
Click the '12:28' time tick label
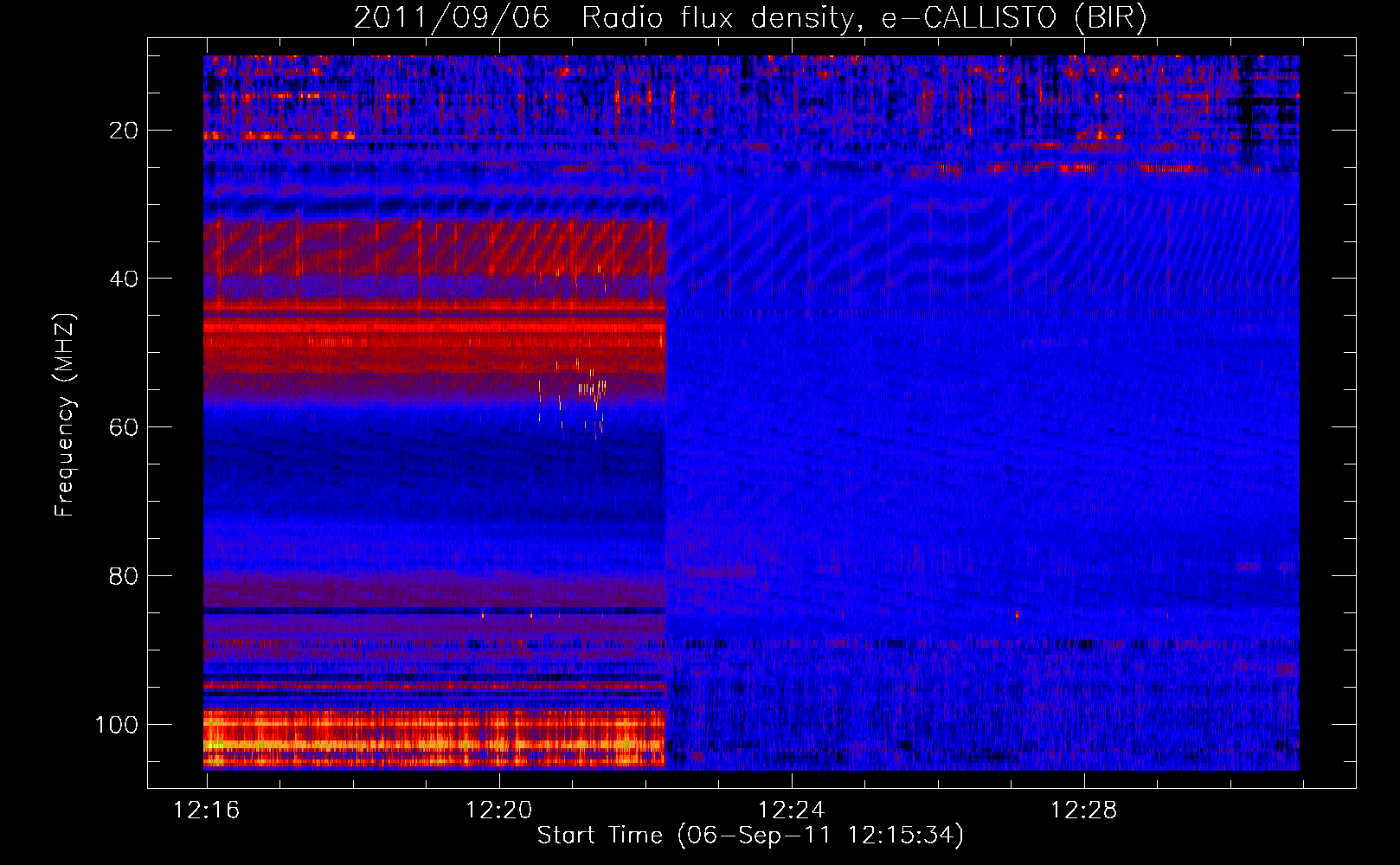click(1083, 811)
